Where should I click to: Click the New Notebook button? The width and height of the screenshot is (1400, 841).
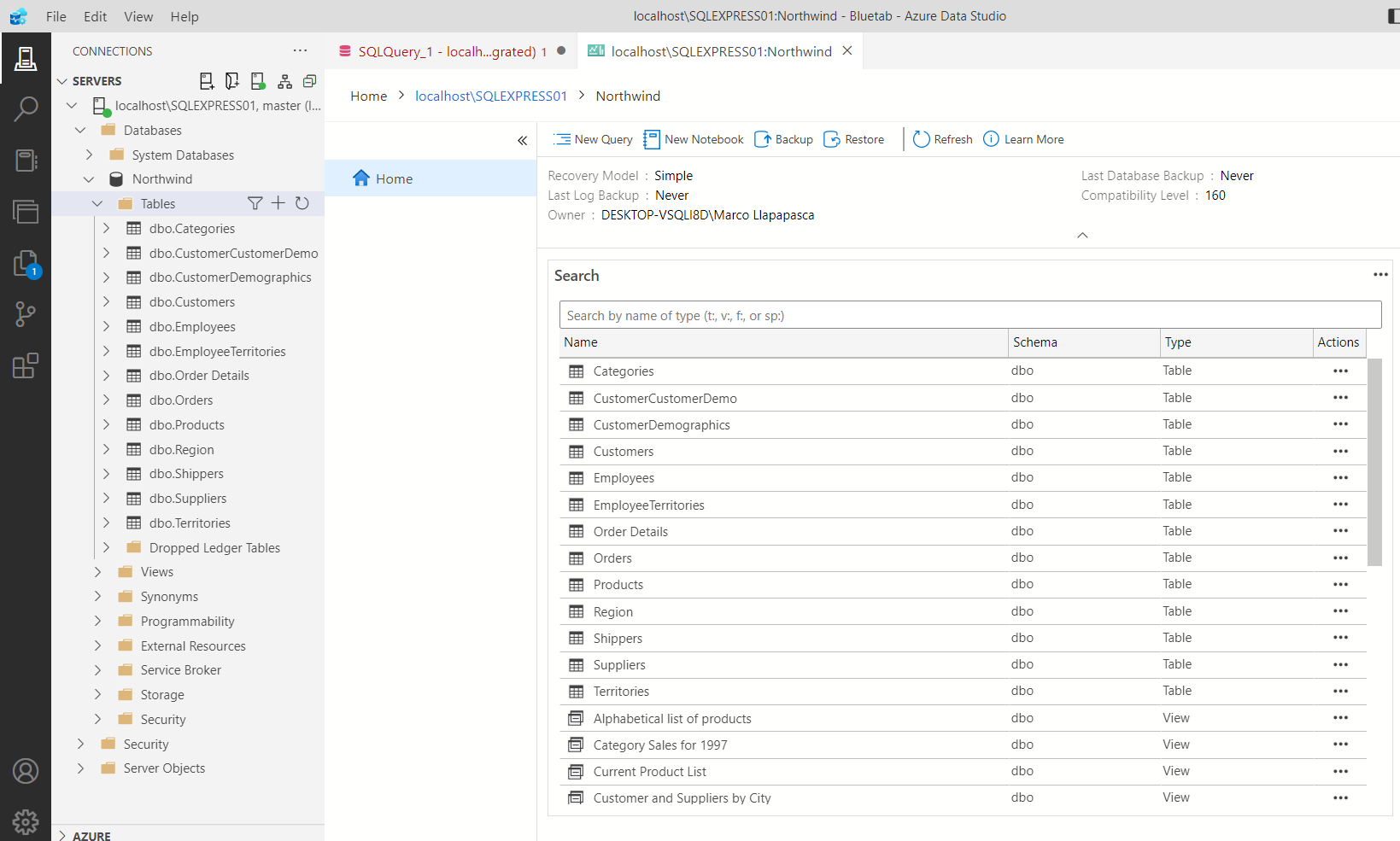coord(694,139)
